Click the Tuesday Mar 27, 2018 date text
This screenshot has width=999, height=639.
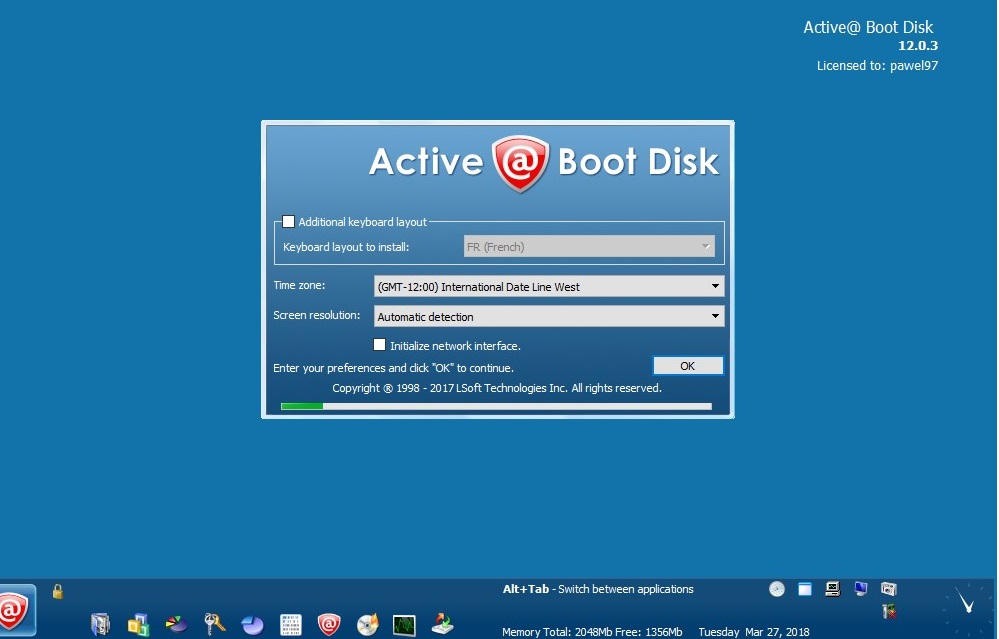click(x=754, y=632)
